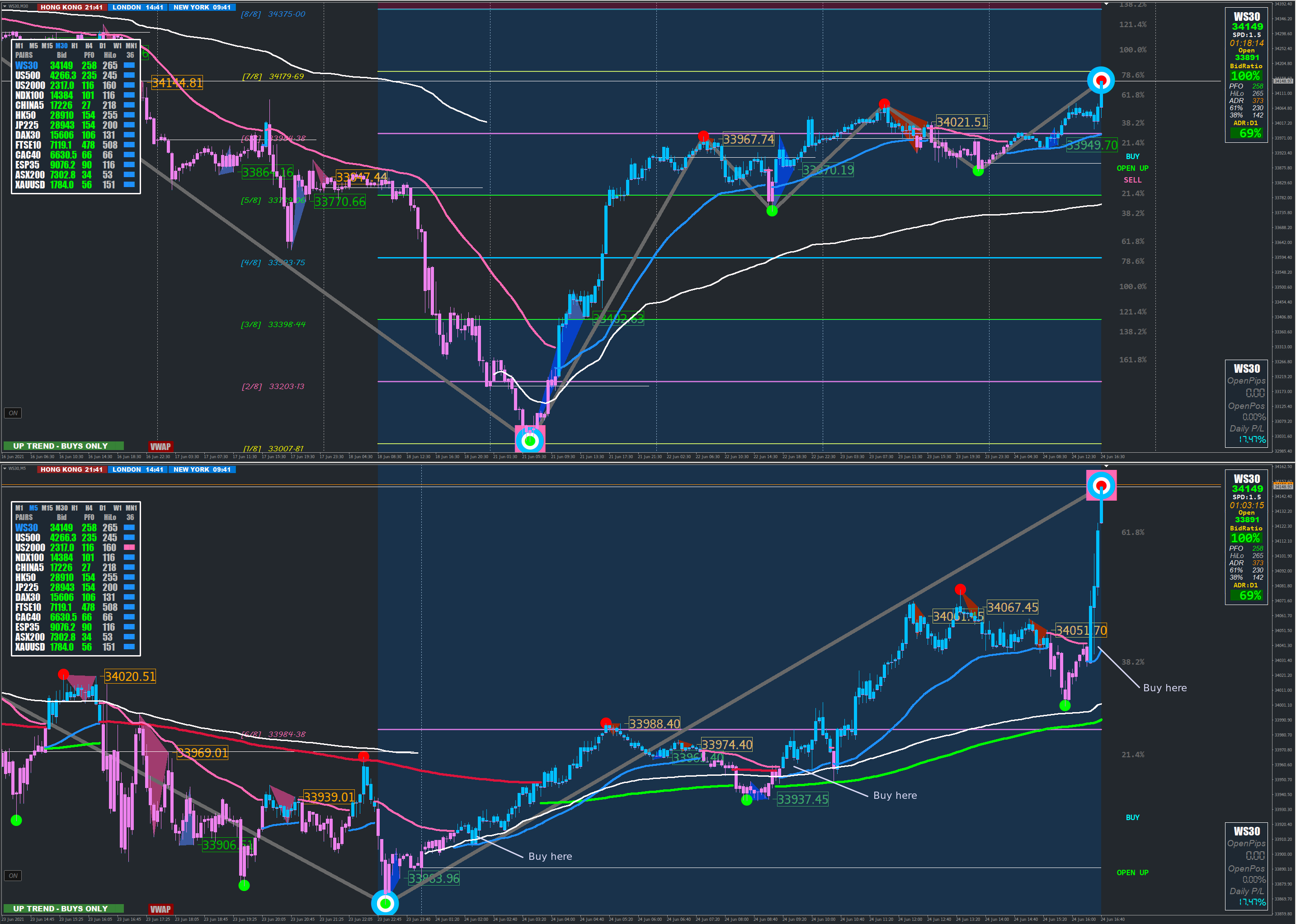Click red dot above 34067.45 label
This screenshot has height=924, width=1296.
[x=960, y=590]
